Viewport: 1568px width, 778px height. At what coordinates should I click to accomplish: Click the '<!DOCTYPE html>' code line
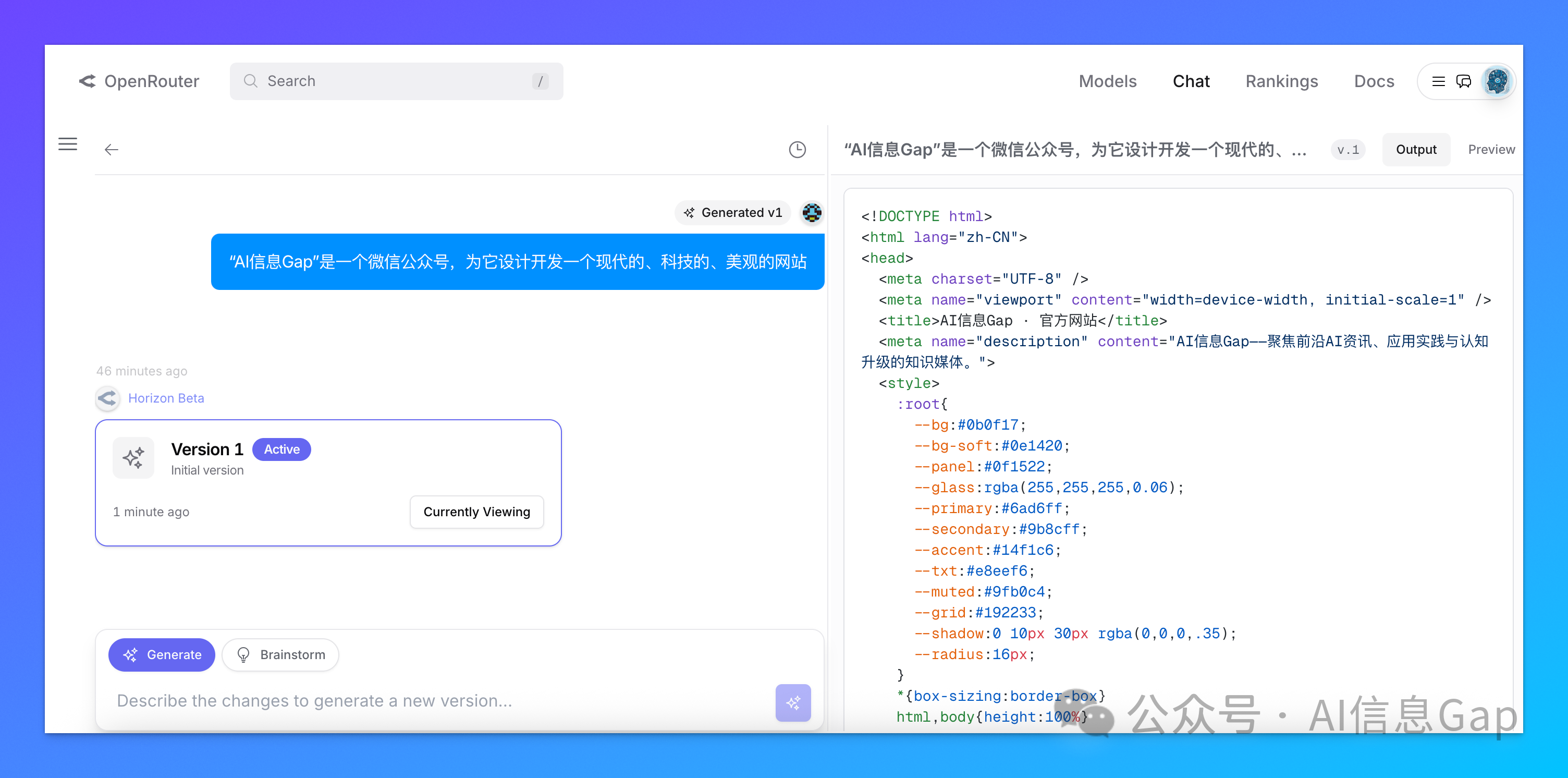tap(926, 217)
